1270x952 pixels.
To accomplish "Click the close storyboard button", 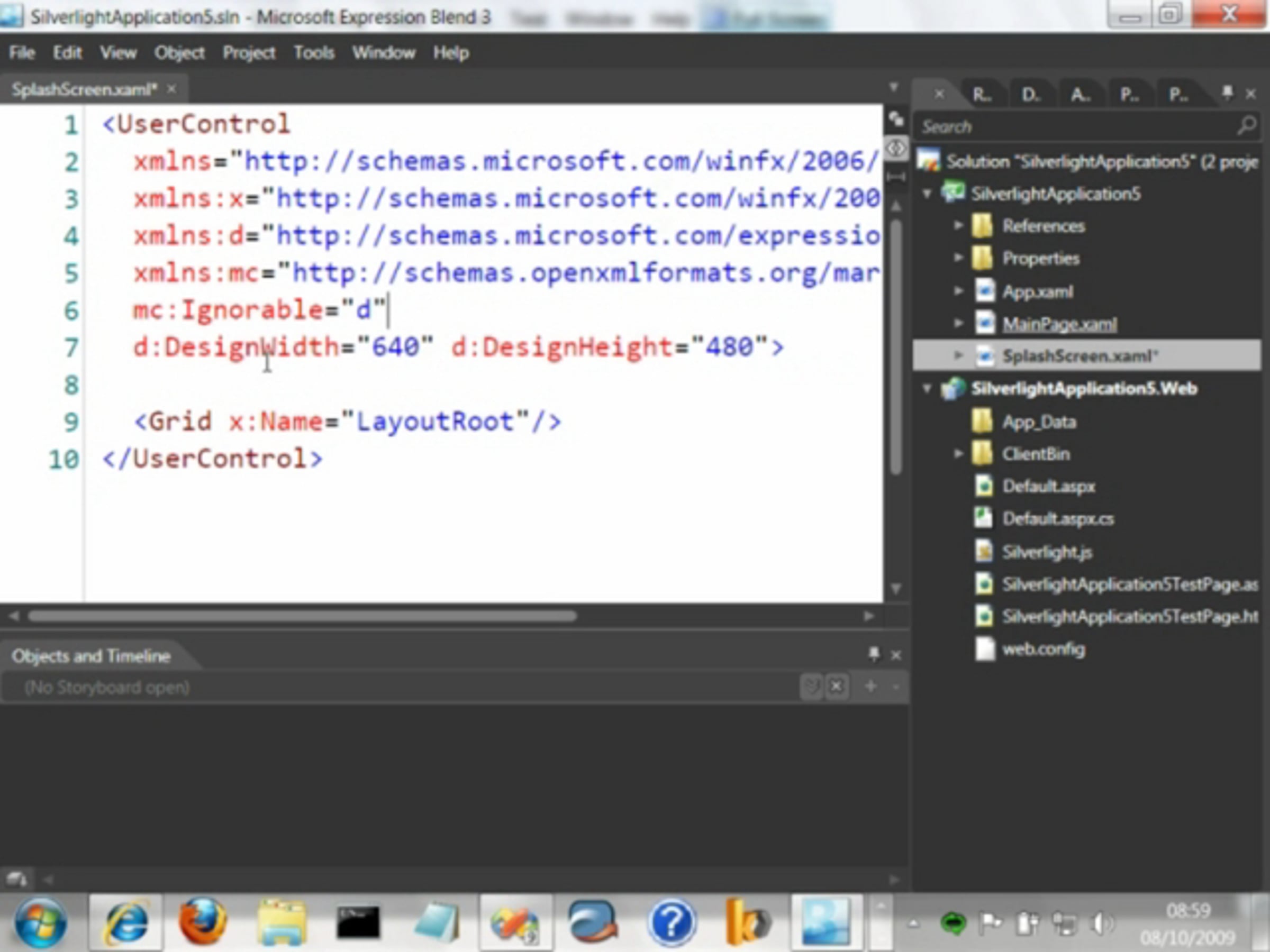I will point(837,686).
